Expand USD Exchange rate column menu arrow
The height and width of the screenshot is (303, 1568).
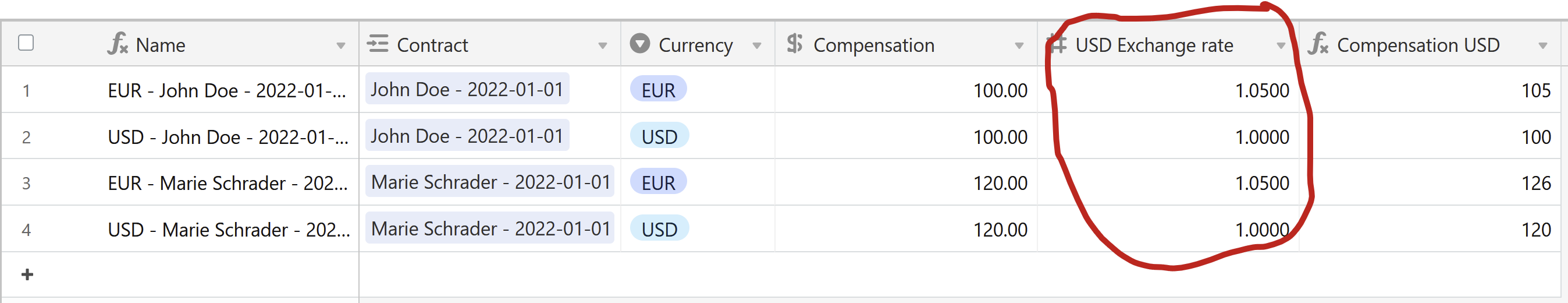tap(1281, 45)
